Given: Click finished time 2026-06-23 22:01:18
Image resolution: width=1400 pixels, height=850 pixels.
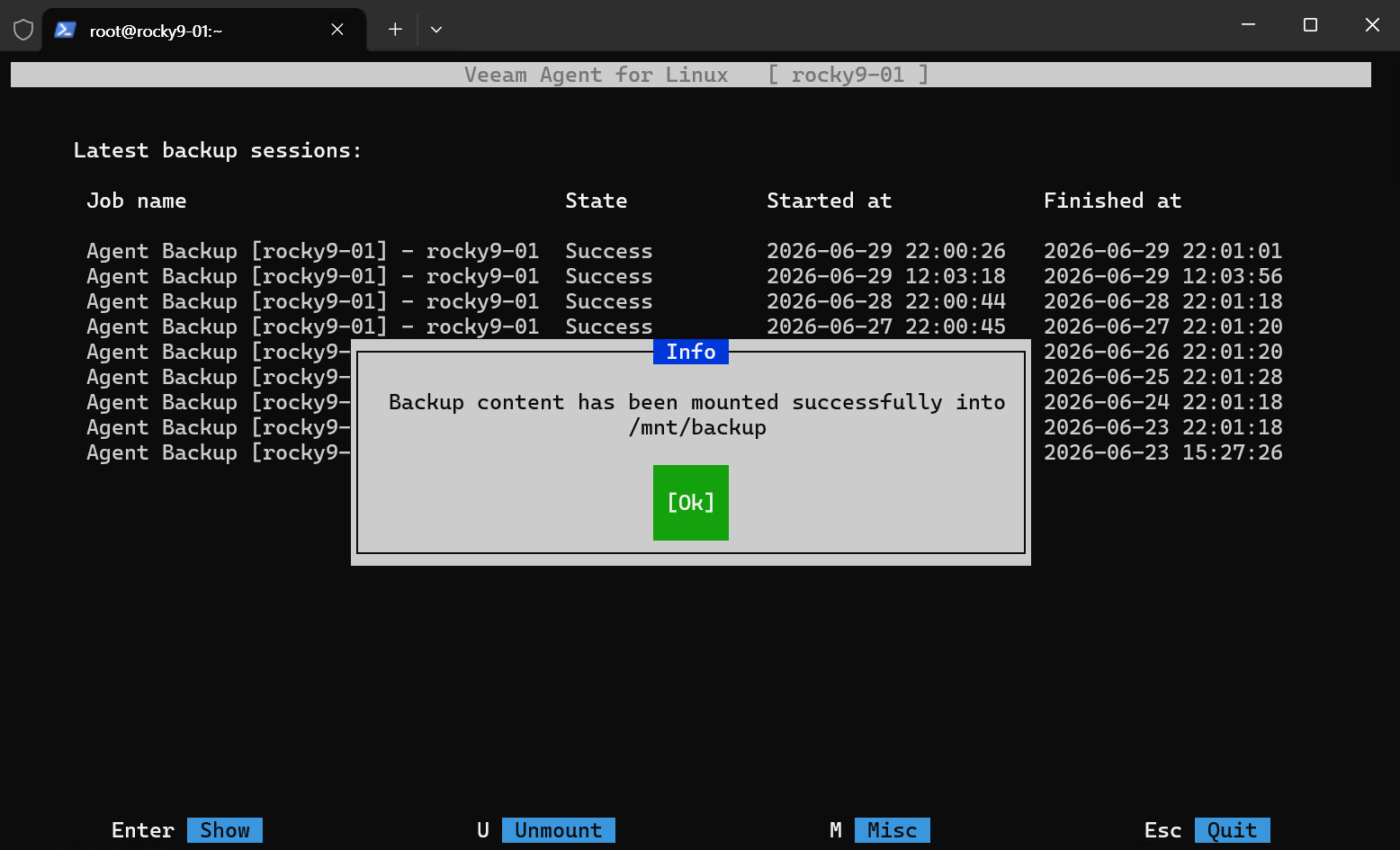Looking at the screenshot, I should (x=1163, y=427).
